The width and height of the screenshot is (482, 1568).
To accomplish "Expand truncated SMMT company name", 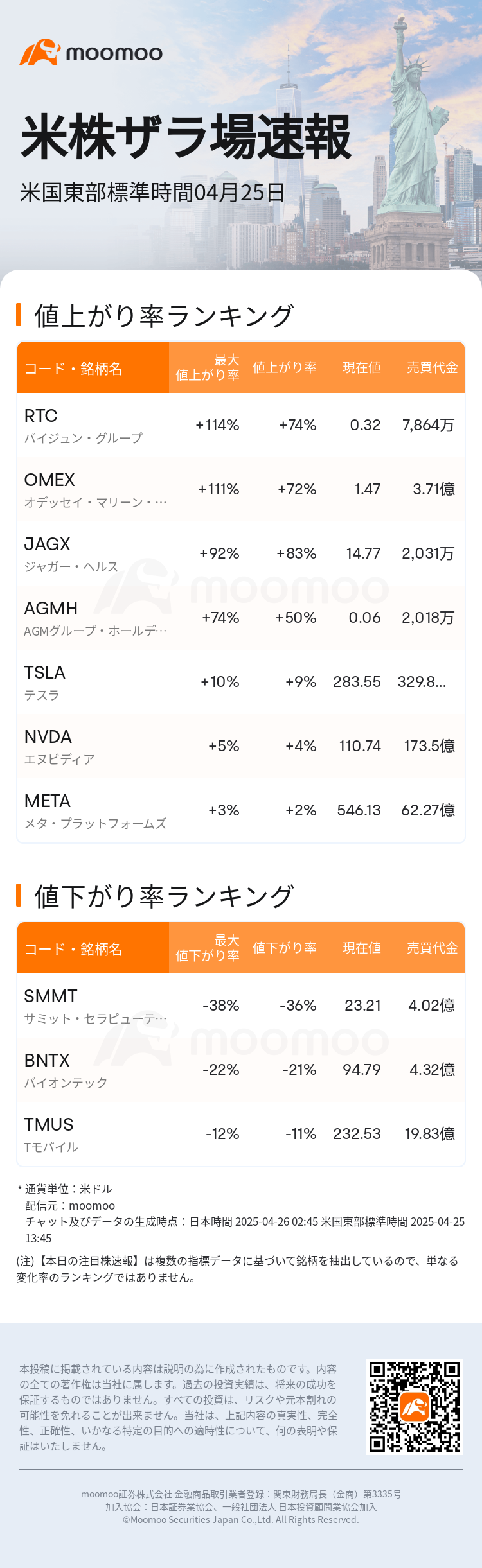I will 95,1019.
